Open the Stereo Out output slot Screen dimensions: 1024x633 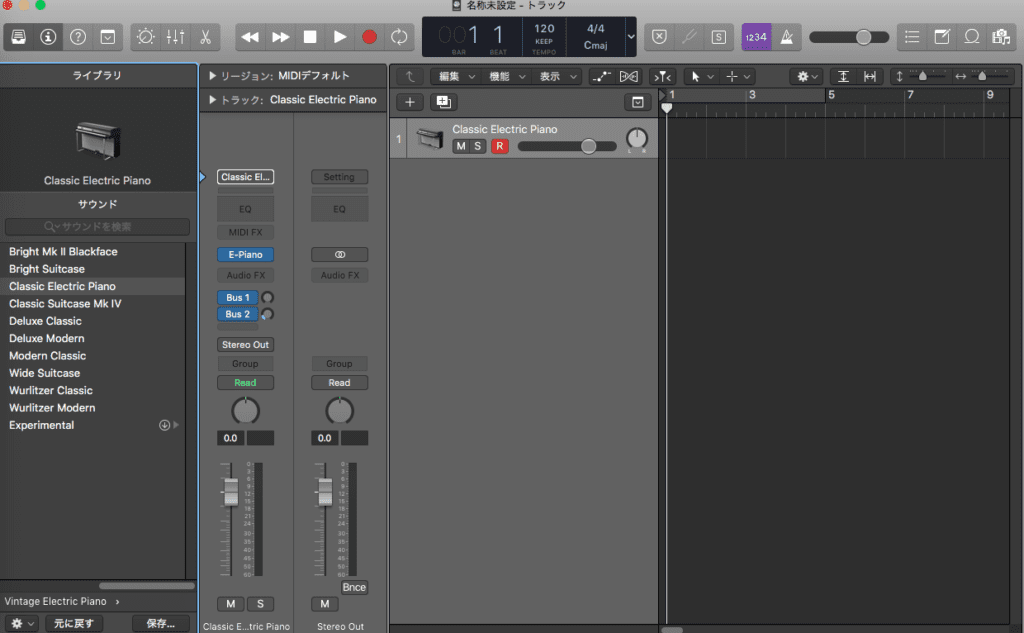pos(246,345)
